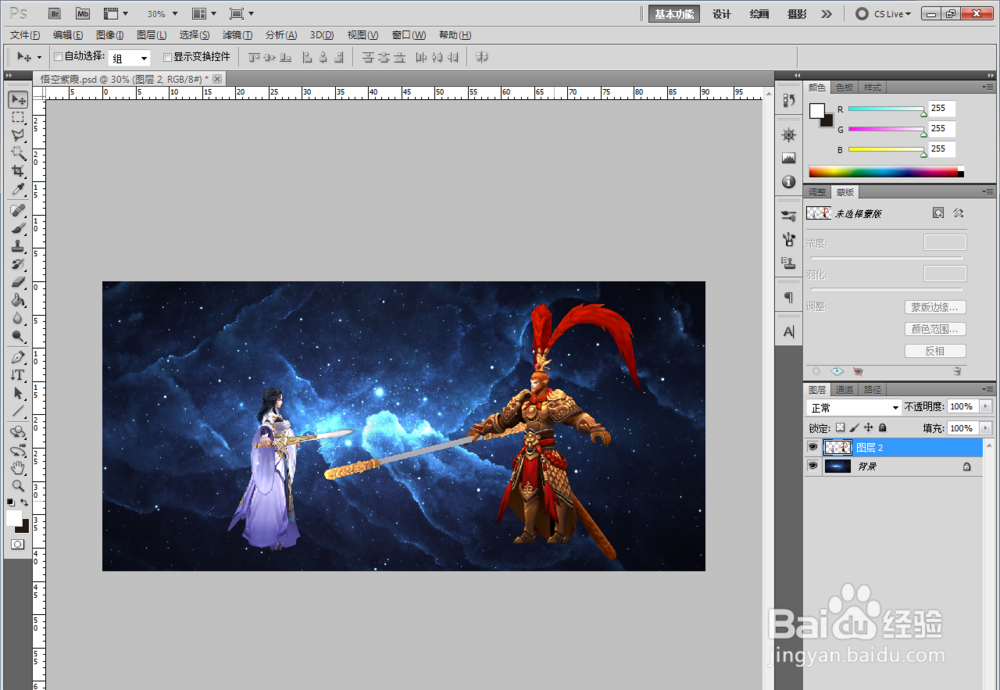
Task: Launch Adobe Bridge from the Br icon
Action: (55, 14)
